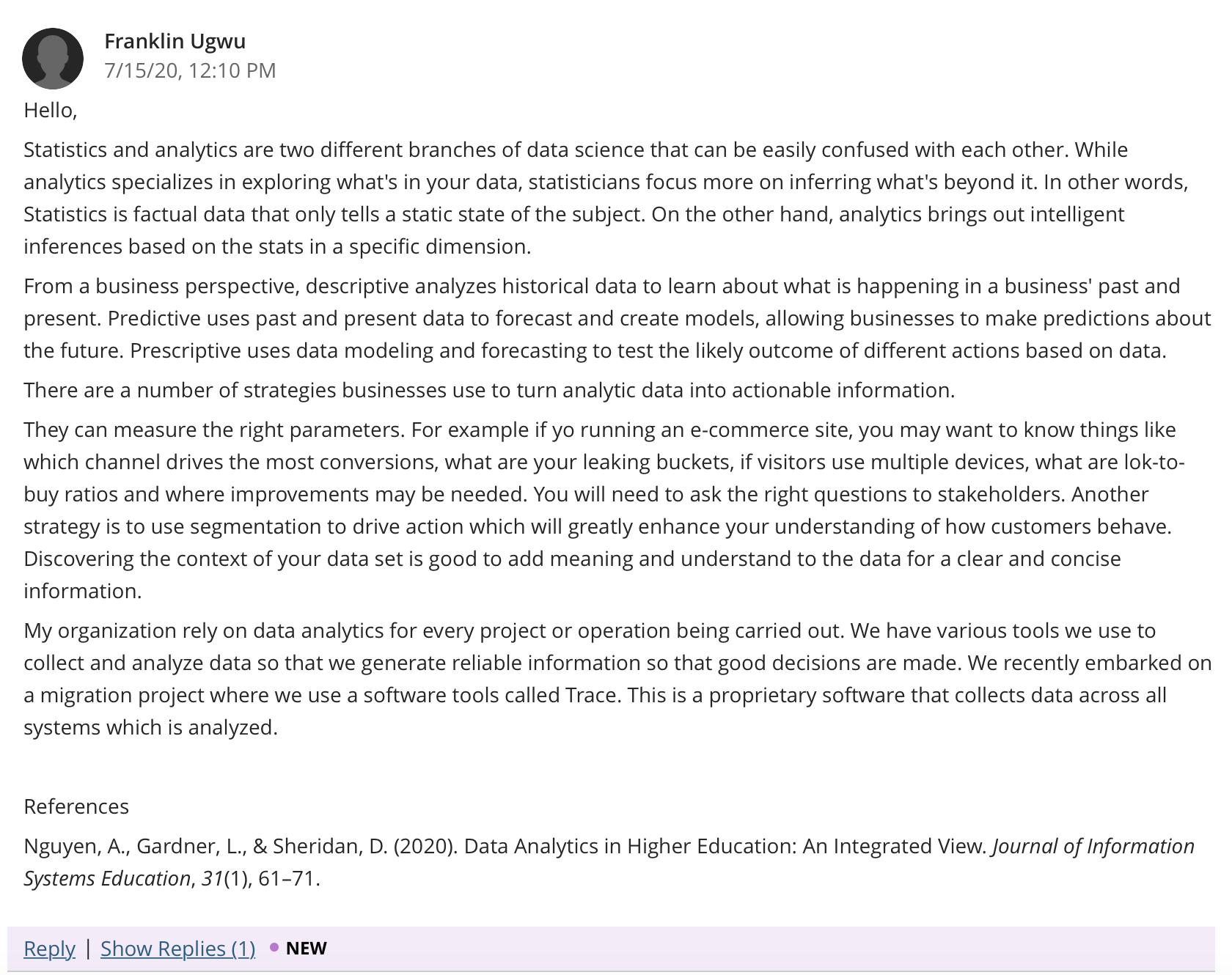Click the 'Hello,' greeting line
The height and width of the screenshot is (975, 1232).
pos(51,110)
